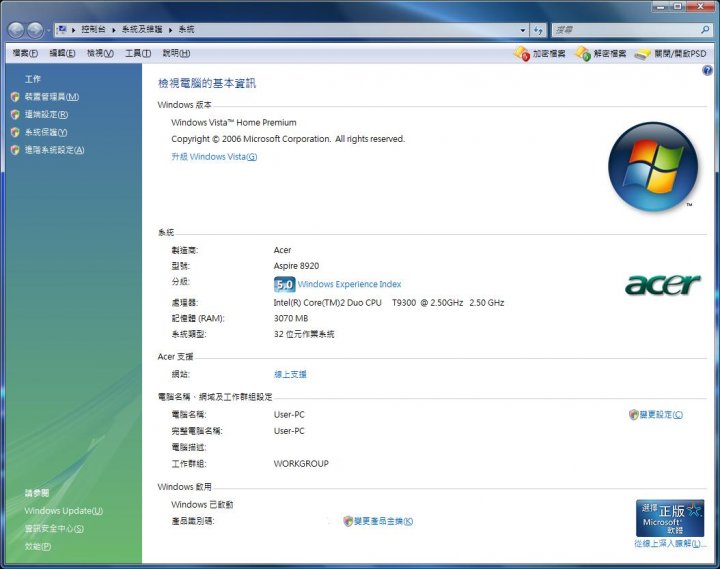Open the 編輯(E) menu
Viewport: 720px width, 569px height.
(62, 53)
